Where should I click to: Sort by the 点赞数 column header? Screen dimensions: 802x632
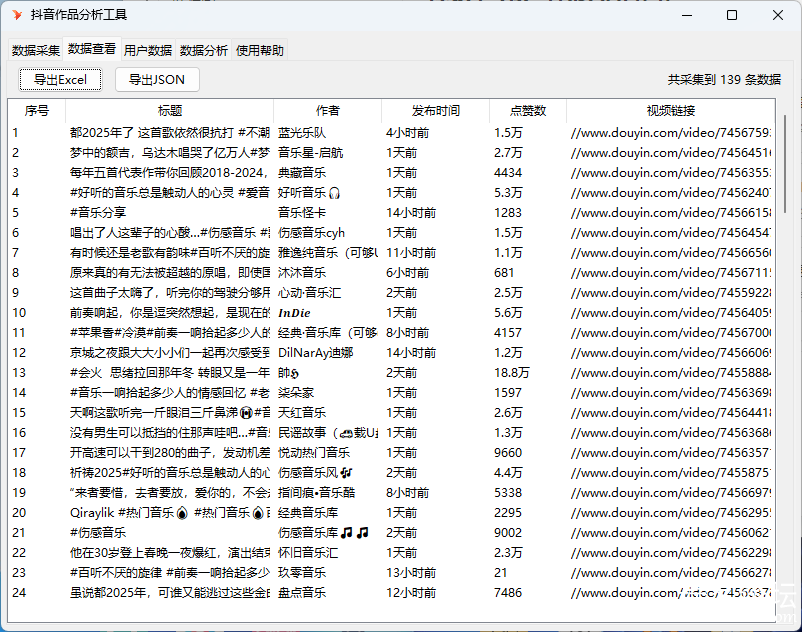[x=527, y=111]
